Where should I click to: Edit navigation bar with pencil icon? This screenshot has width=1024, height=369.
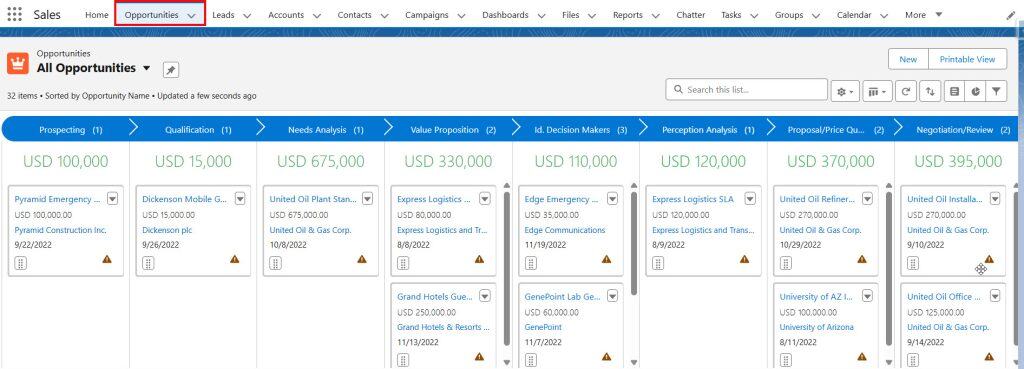click(x=1011, y=15)
